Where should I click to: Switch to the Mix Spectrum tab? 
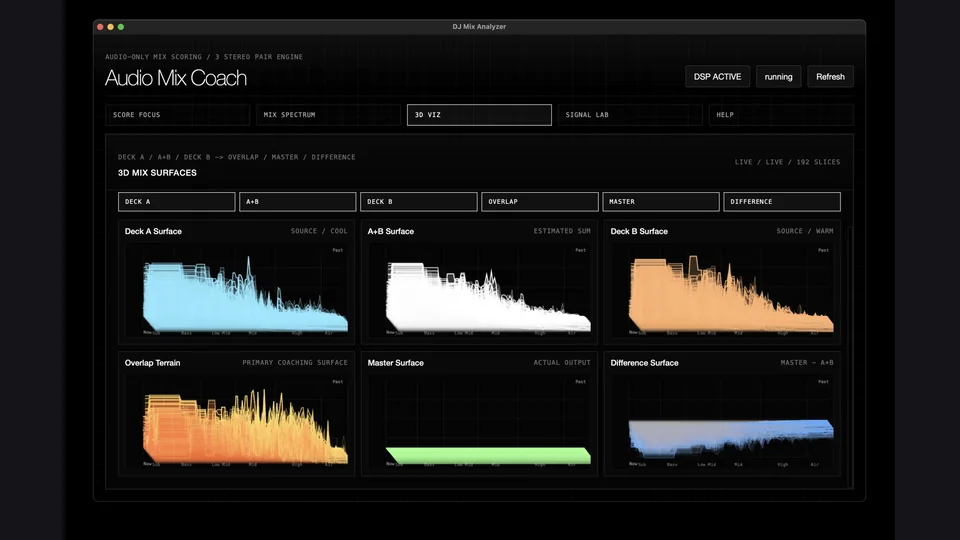[x=328, y=114]
